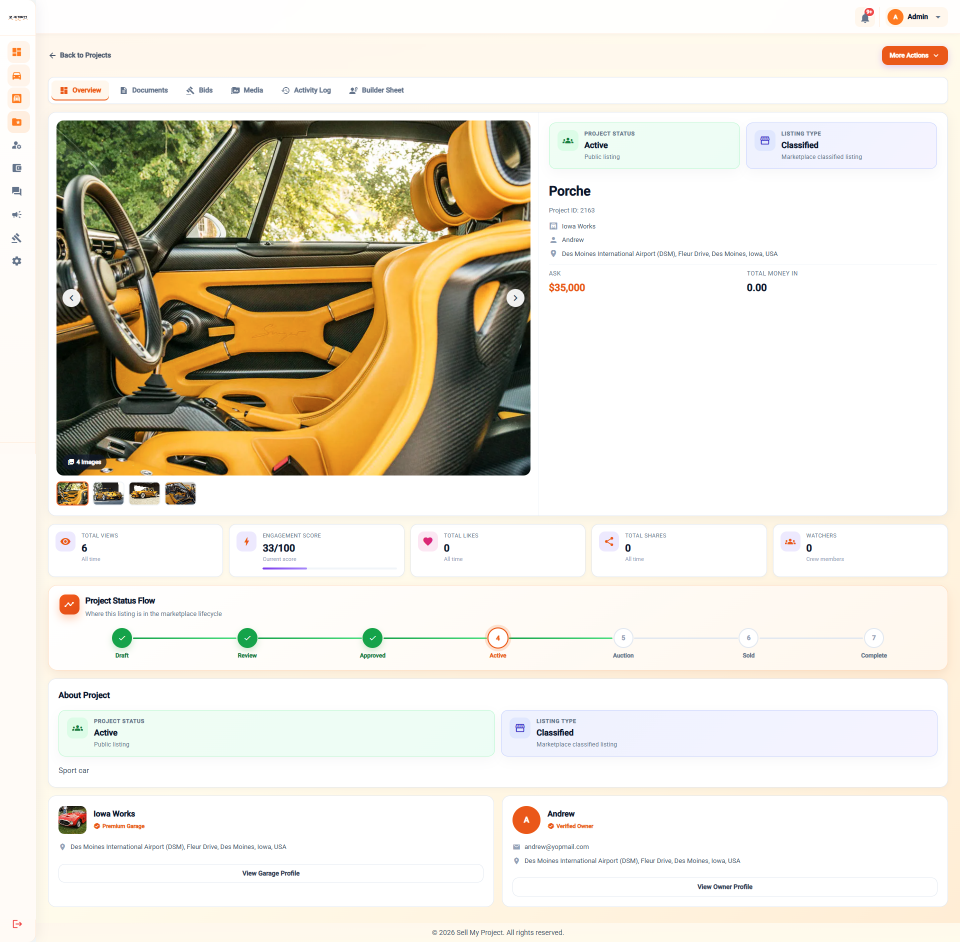Click the lightning icon on Engagement Score card

(x=247, y=541)
